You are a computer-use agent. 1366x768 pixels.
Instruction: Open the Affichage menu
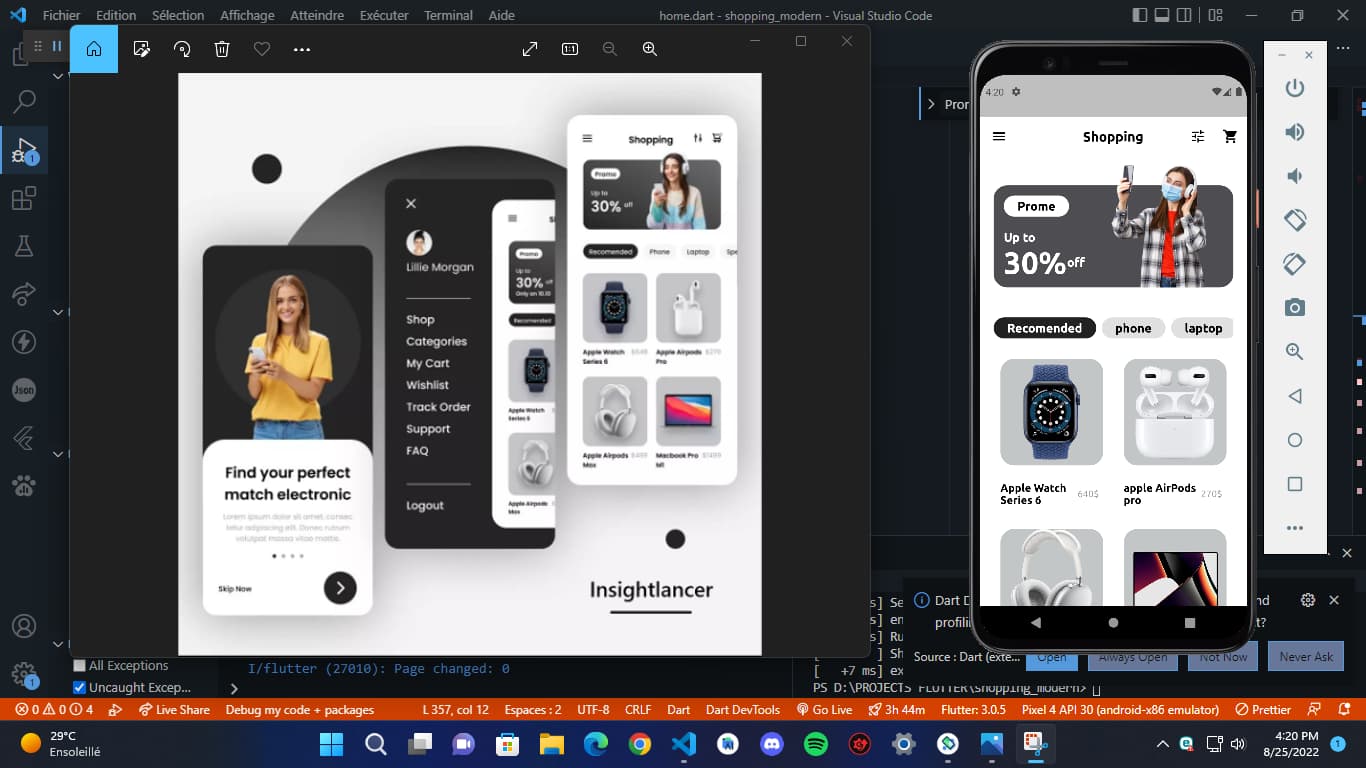click(x=247, y=15)
